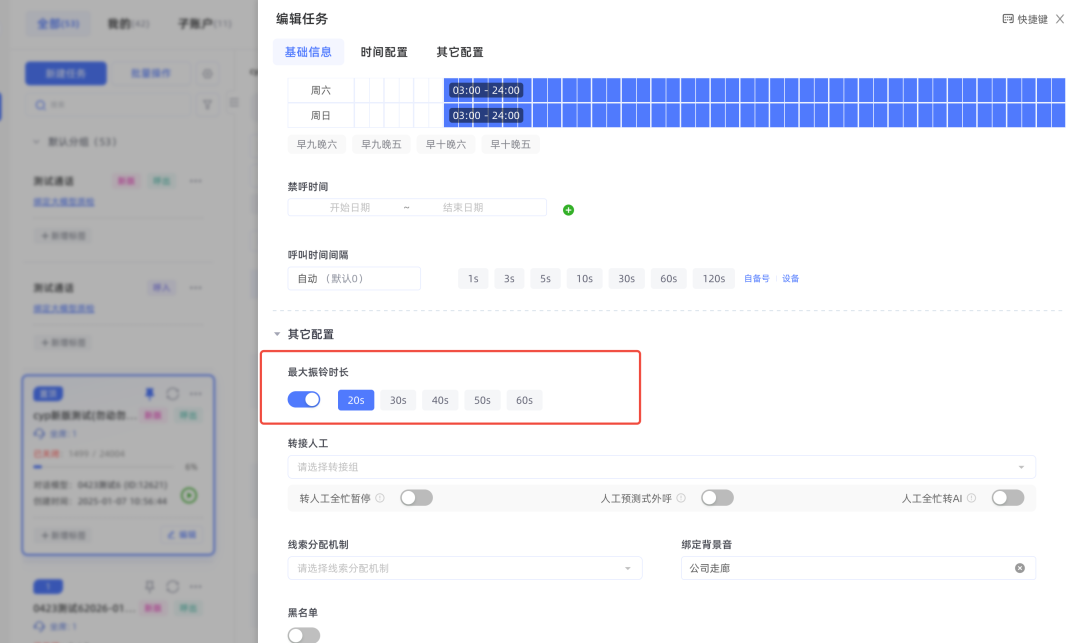Image resolution: width=1080 pixels, height=643 pixels.
Task: Close the 编辑任务 panel with X icon
Action: pyautogui.click(x=1060, y=19)
